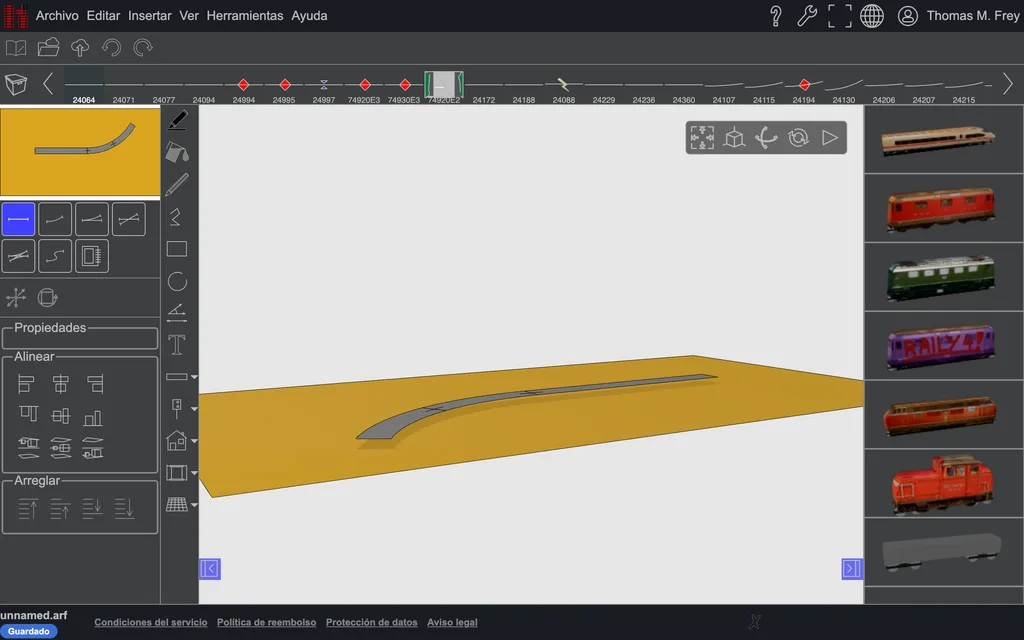Viewport: 1024px width, 640px height.
Task: Click the cloud upload icon
Action: pos(80,48)
